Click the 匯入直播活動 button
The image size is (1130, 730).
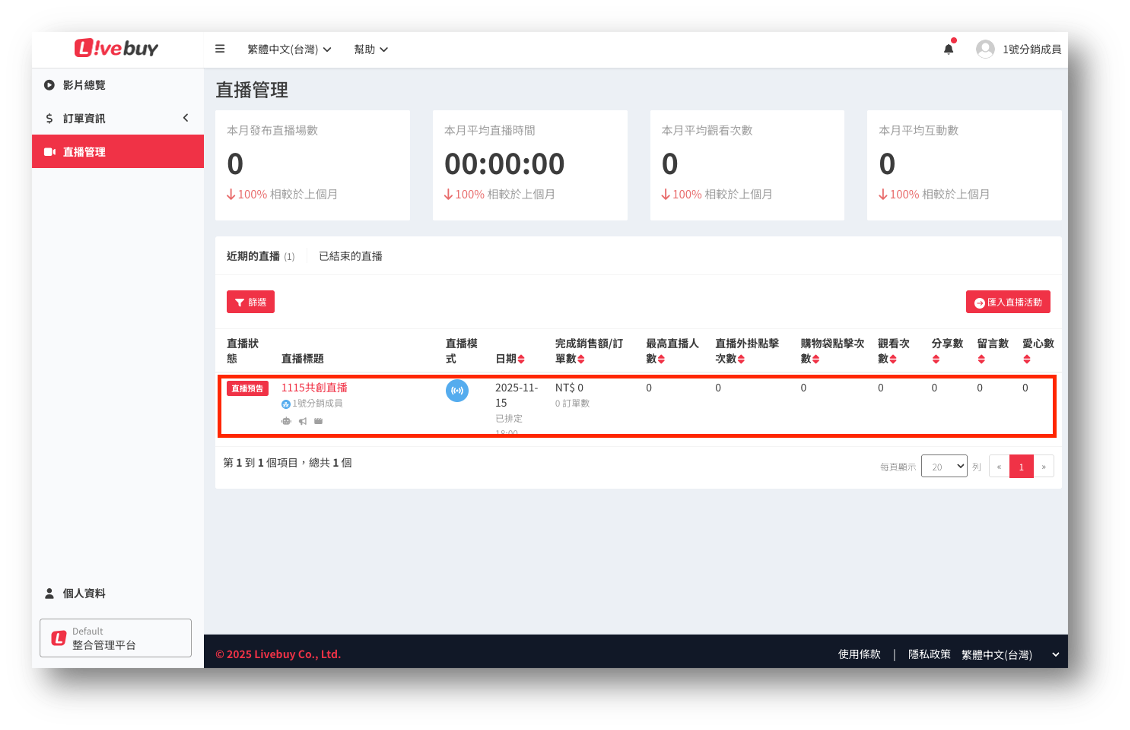click(x=1007, y=301)
